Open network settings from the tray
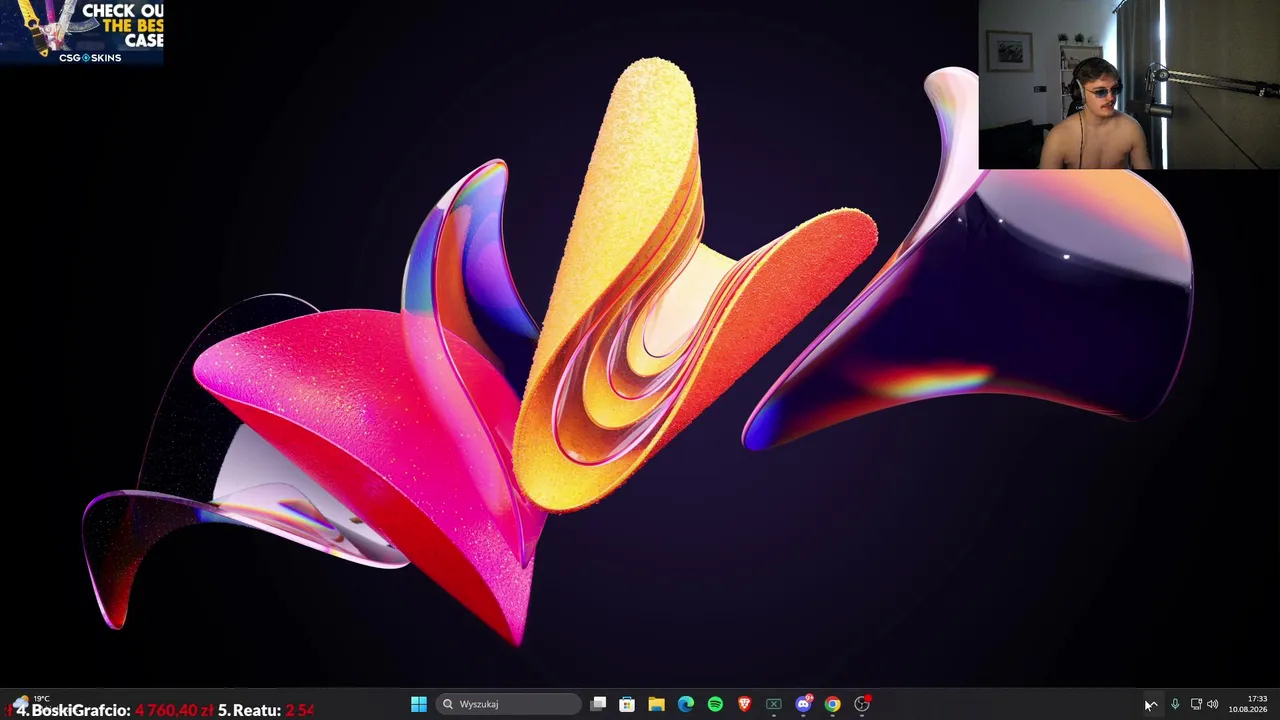Viewport: 1280px width, 720px height. [1196, 704]
